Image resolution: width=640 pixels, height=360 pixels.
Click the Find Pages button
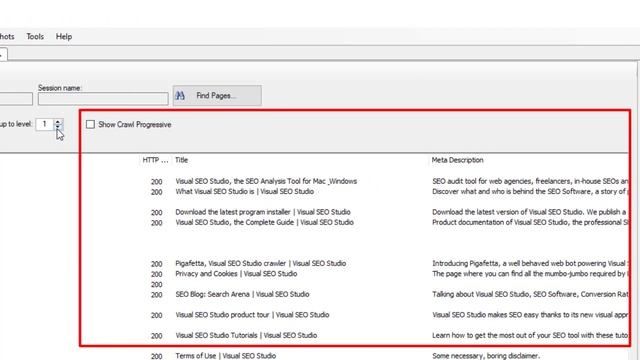tap(217, 96)
